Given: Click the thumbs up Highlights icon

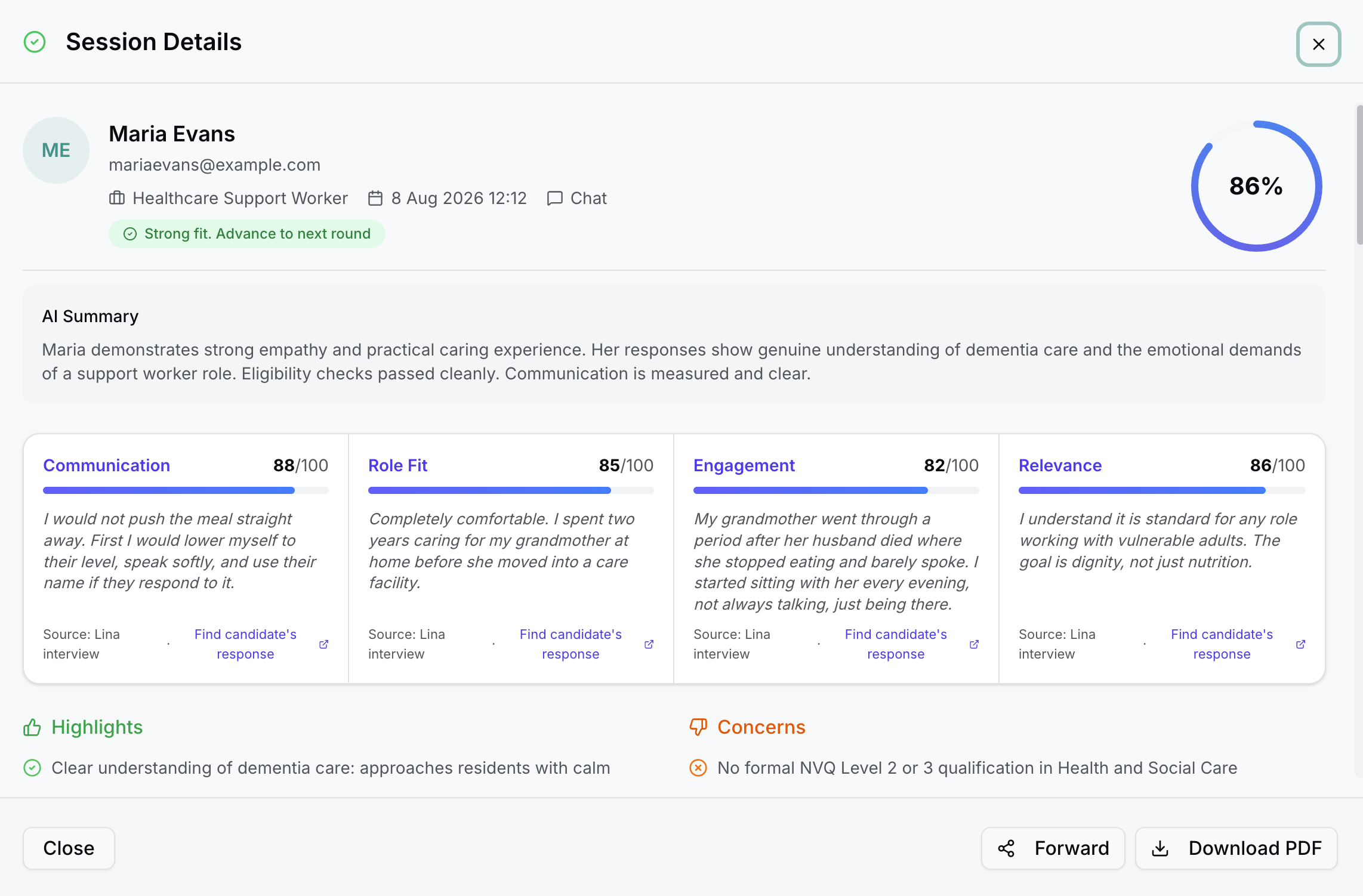Looking at the screenshot, I should click(32, 727).
